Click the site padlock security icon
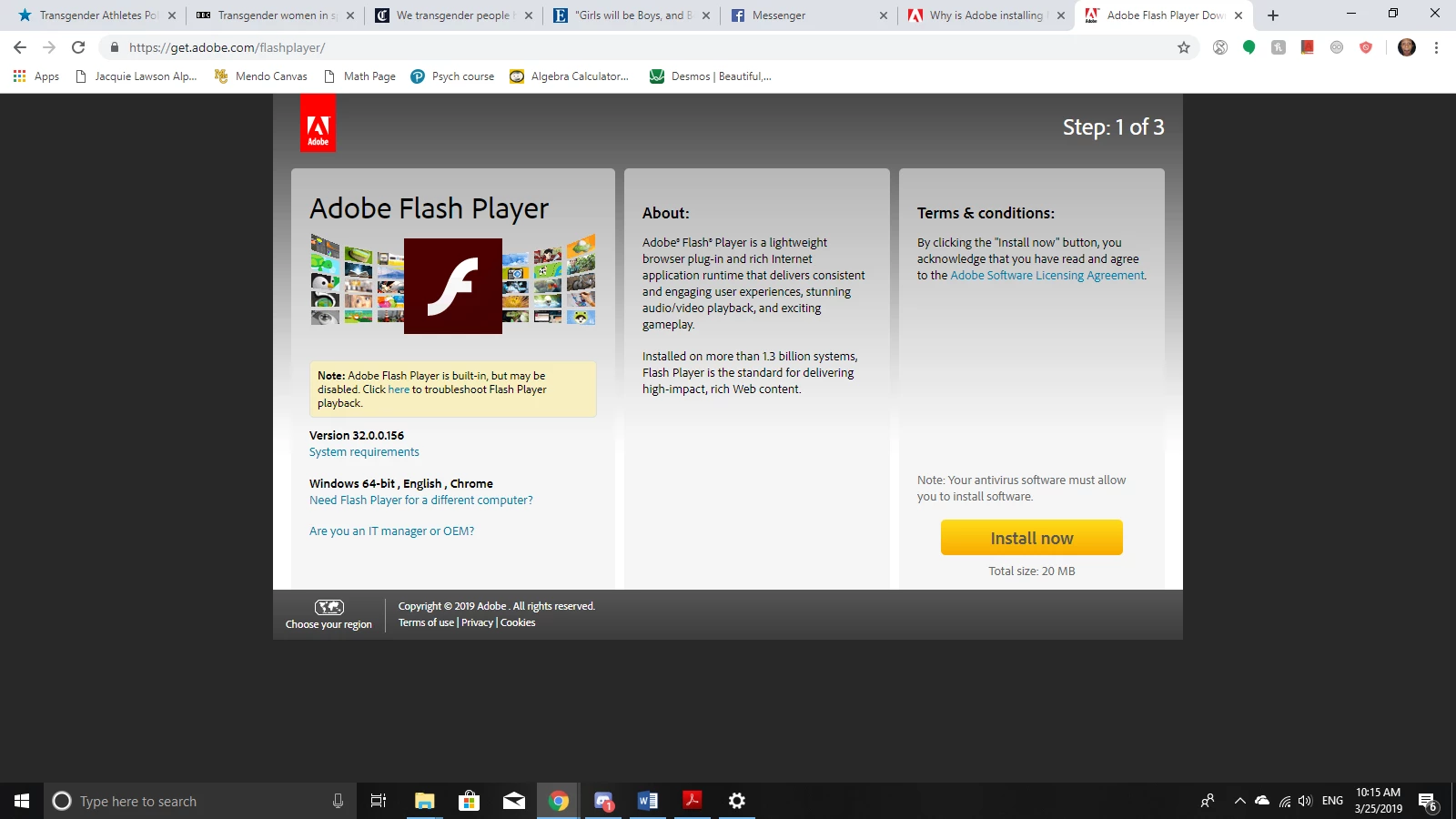 coord(114,47)
